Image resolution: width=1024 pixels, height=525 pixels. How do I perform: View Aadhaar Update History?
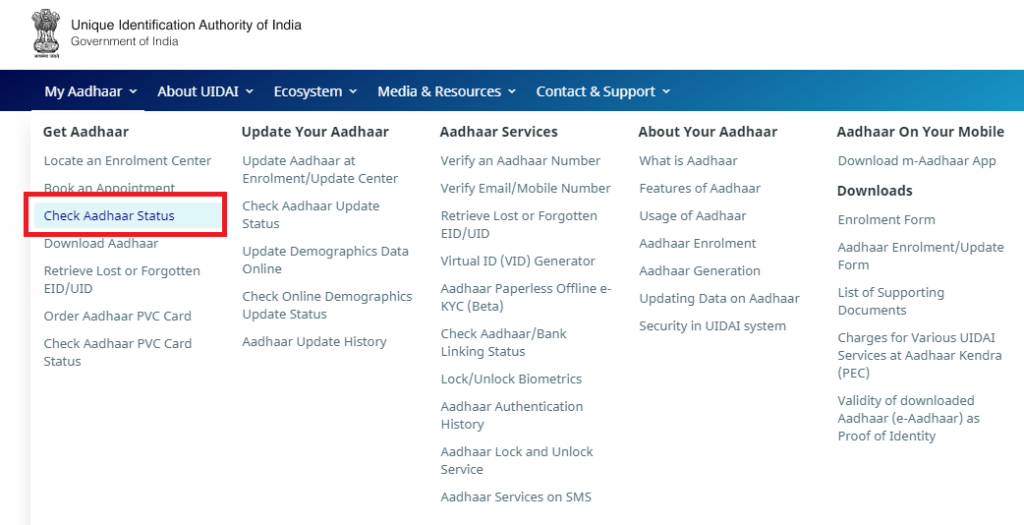coord(314,342)
